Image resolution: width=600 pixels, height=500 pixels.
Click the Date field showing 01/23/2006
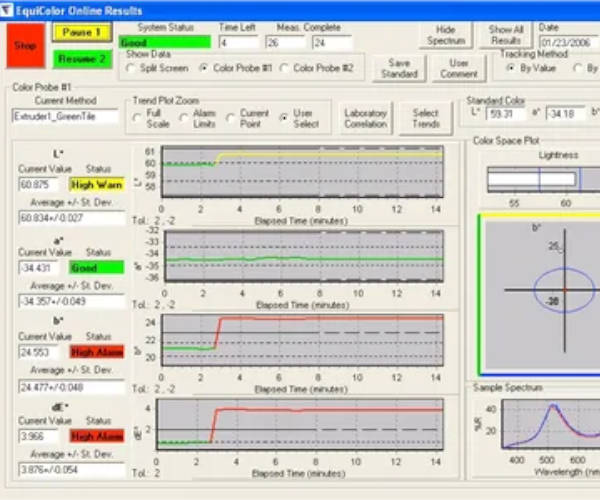[x=569, y=42]
